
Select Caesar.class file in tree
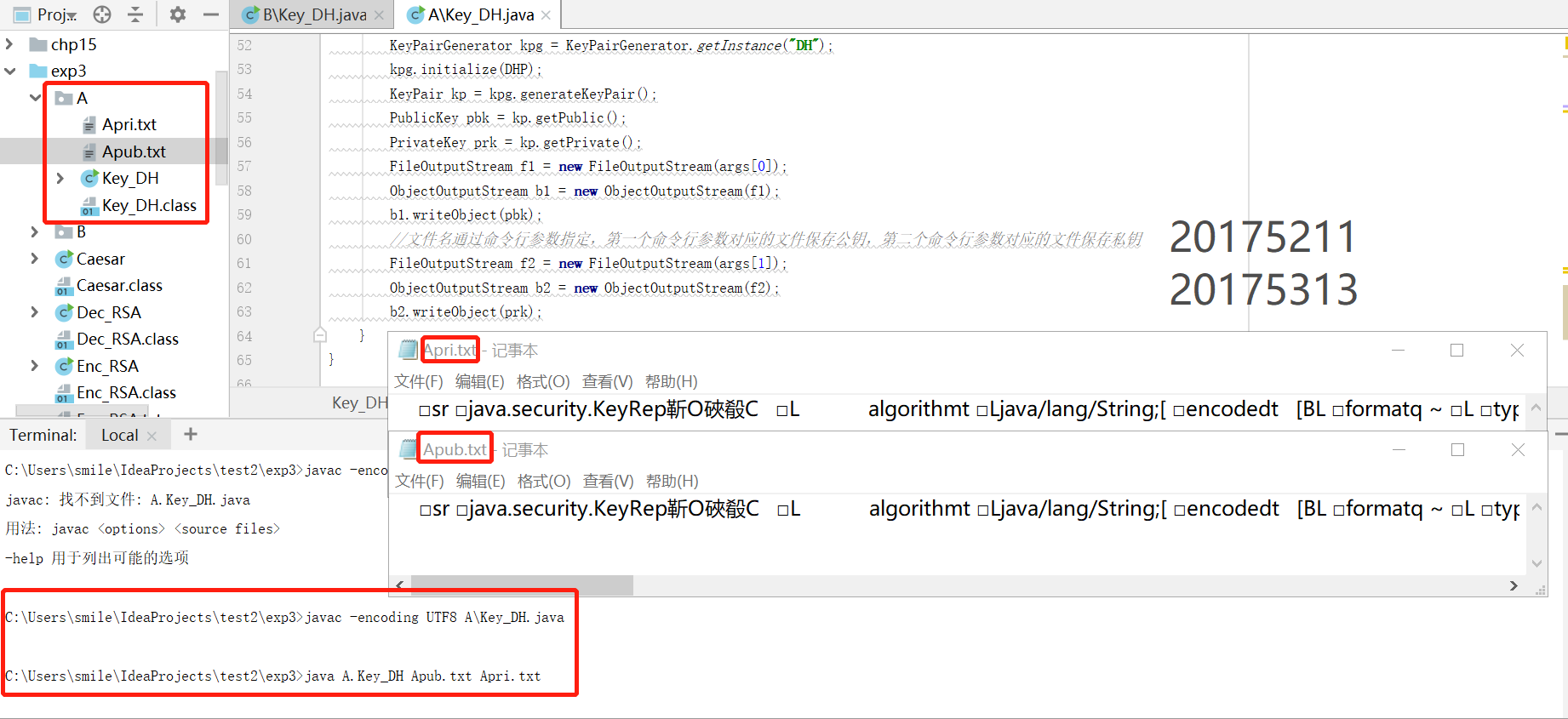119,285
